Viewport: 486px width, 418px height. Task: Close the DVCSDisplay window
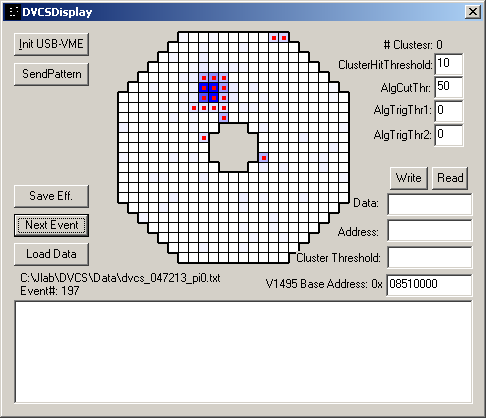click(473, 12)
